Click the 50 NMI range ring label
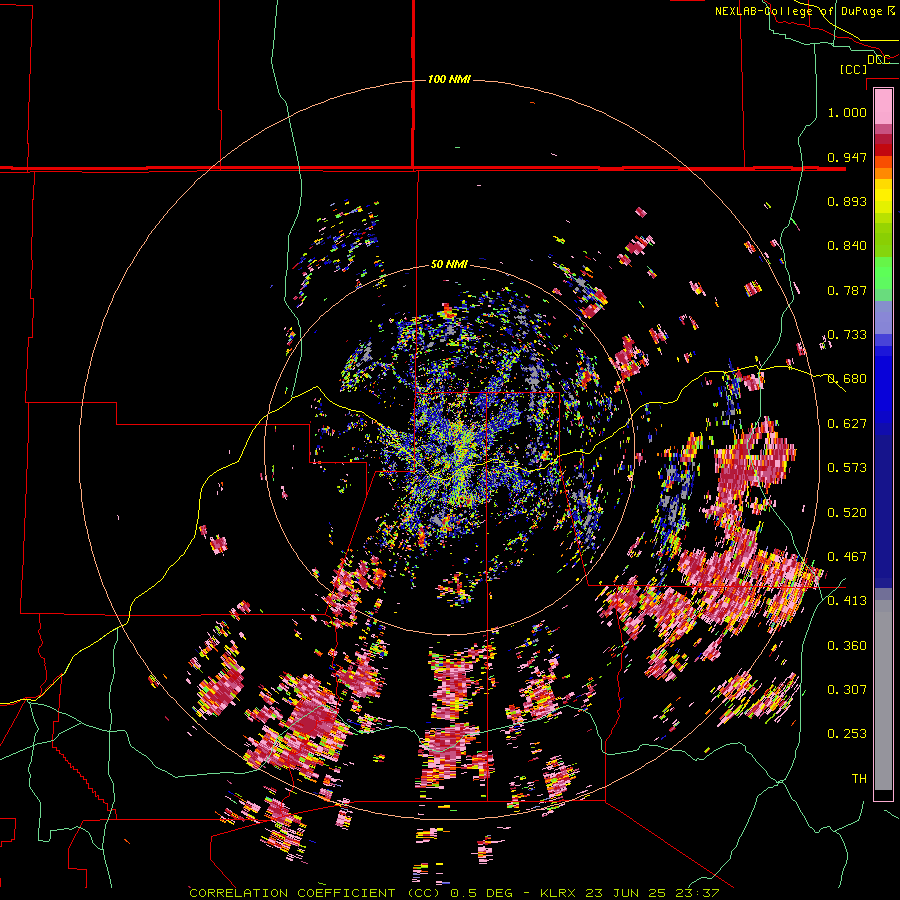Viewport: 900px width, 900px height. pos(449,264)
